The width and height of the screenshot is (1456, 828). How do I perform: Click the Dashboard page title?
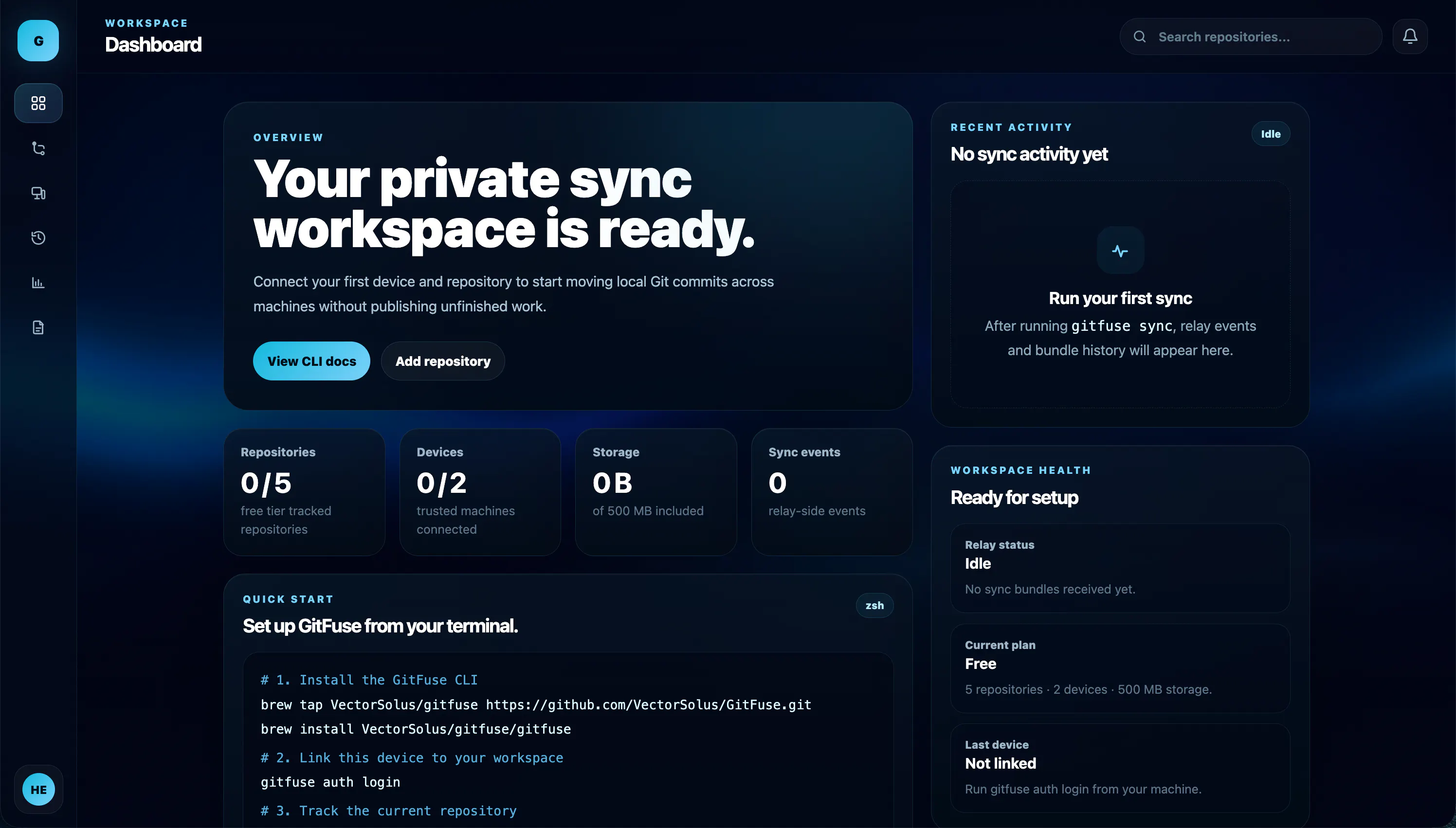click(x=153, y=44)
